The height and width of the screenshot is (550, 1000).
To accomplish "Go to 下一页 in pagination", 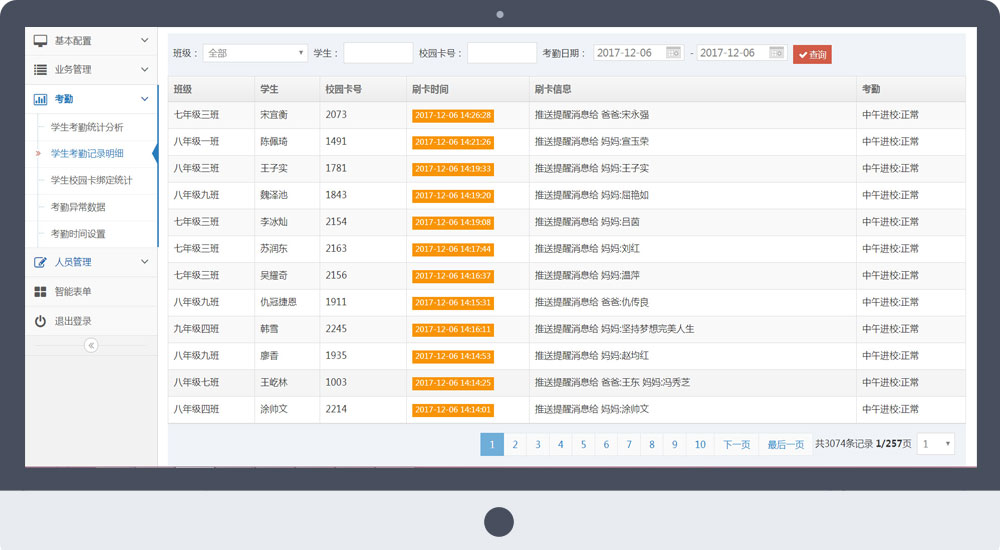I will tap(736, 445).
